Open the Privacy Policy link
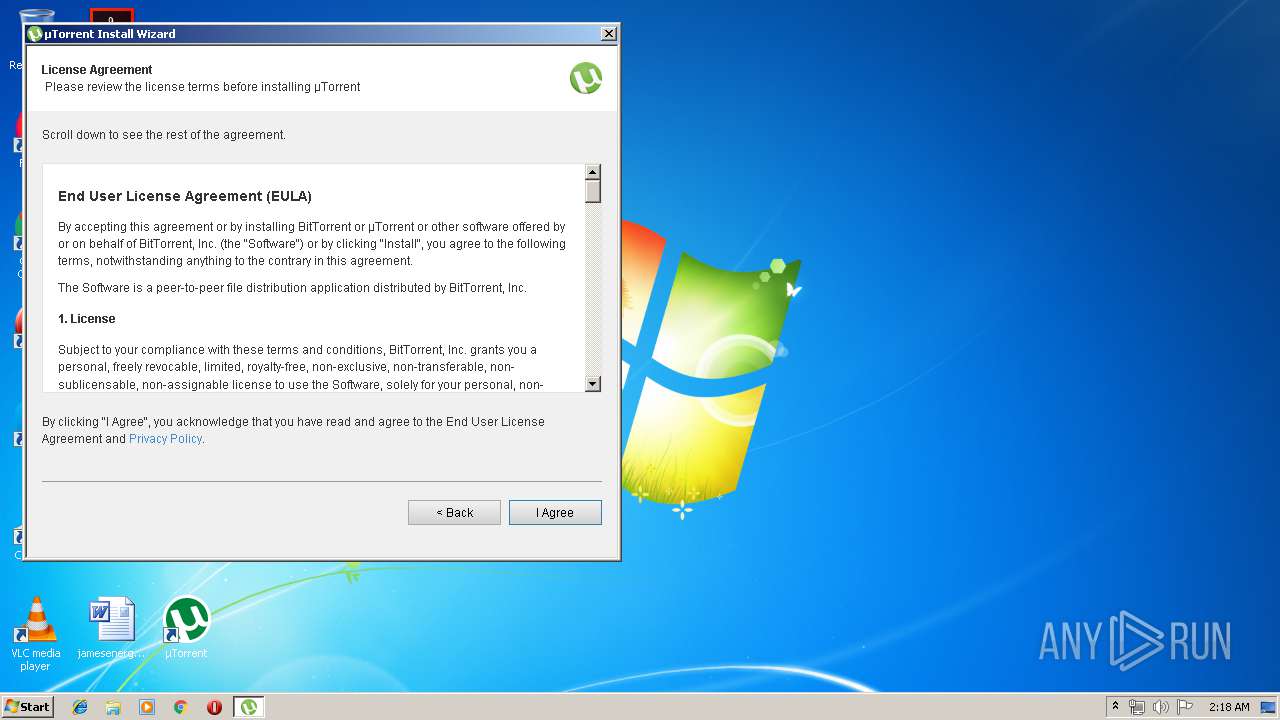Screen dimensions: 1280x720 pyautogui.click(x=165, y=439)
